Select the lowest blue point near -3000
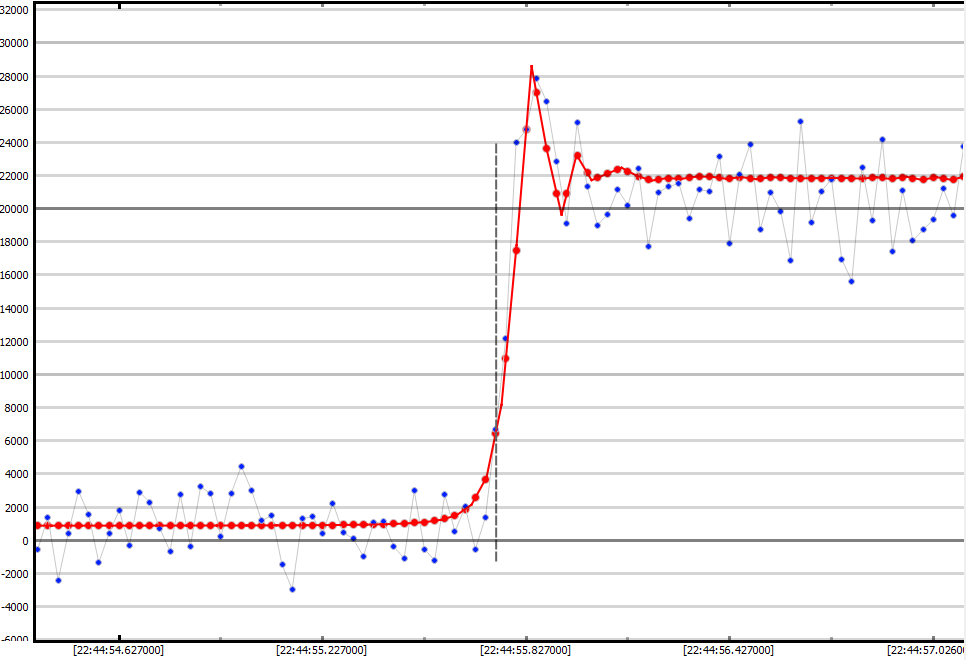The image size is (966, 660). coord(292,589)
